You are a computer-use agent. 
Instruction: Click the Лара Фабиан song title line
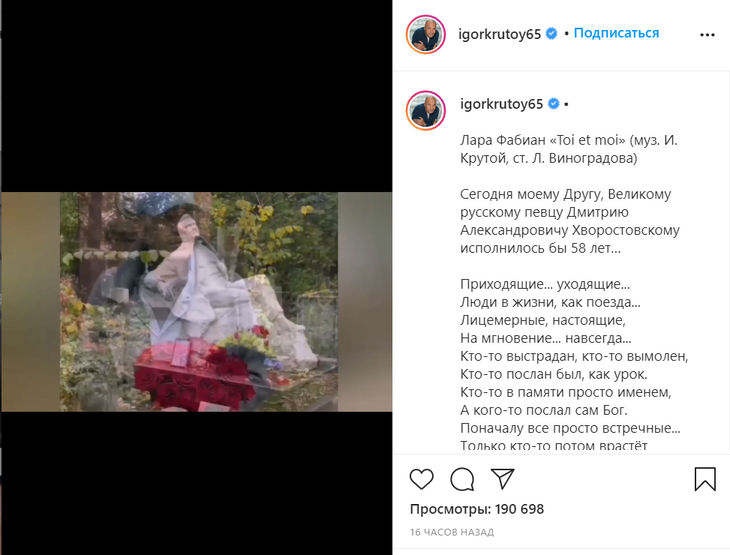click(x=568, y=149)
